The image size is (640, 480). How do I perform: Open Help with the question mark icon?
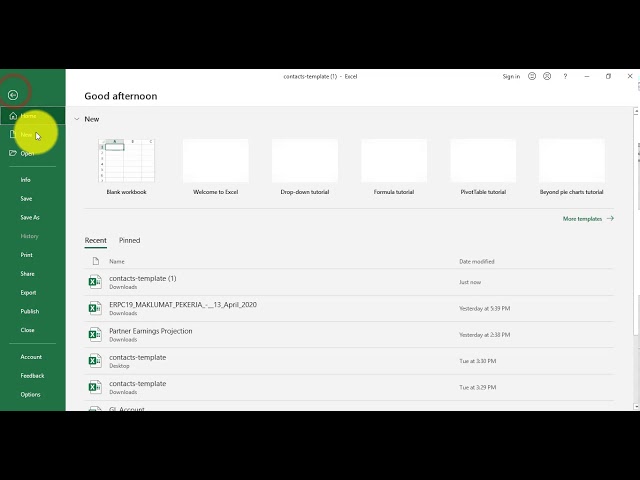[x=565, y=76]
